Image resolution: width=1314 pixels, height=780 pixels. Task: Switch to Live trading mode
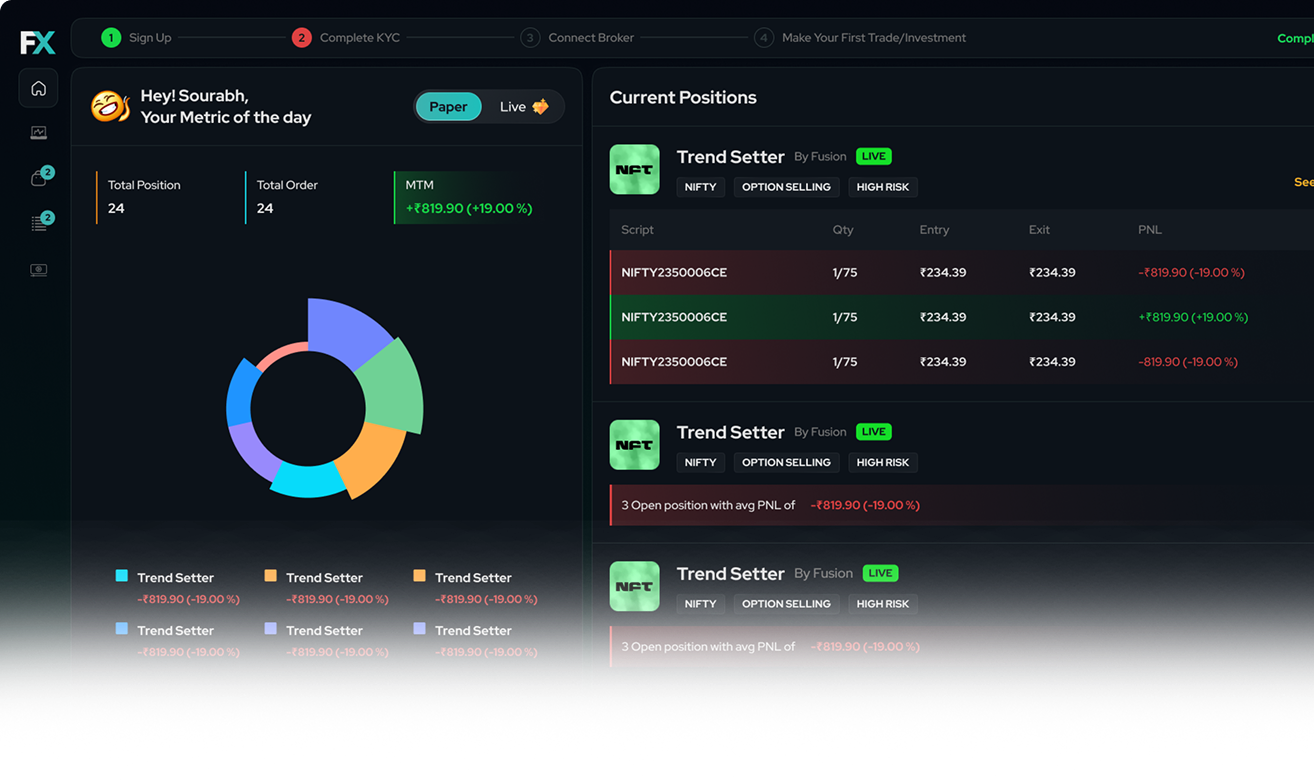523,107
